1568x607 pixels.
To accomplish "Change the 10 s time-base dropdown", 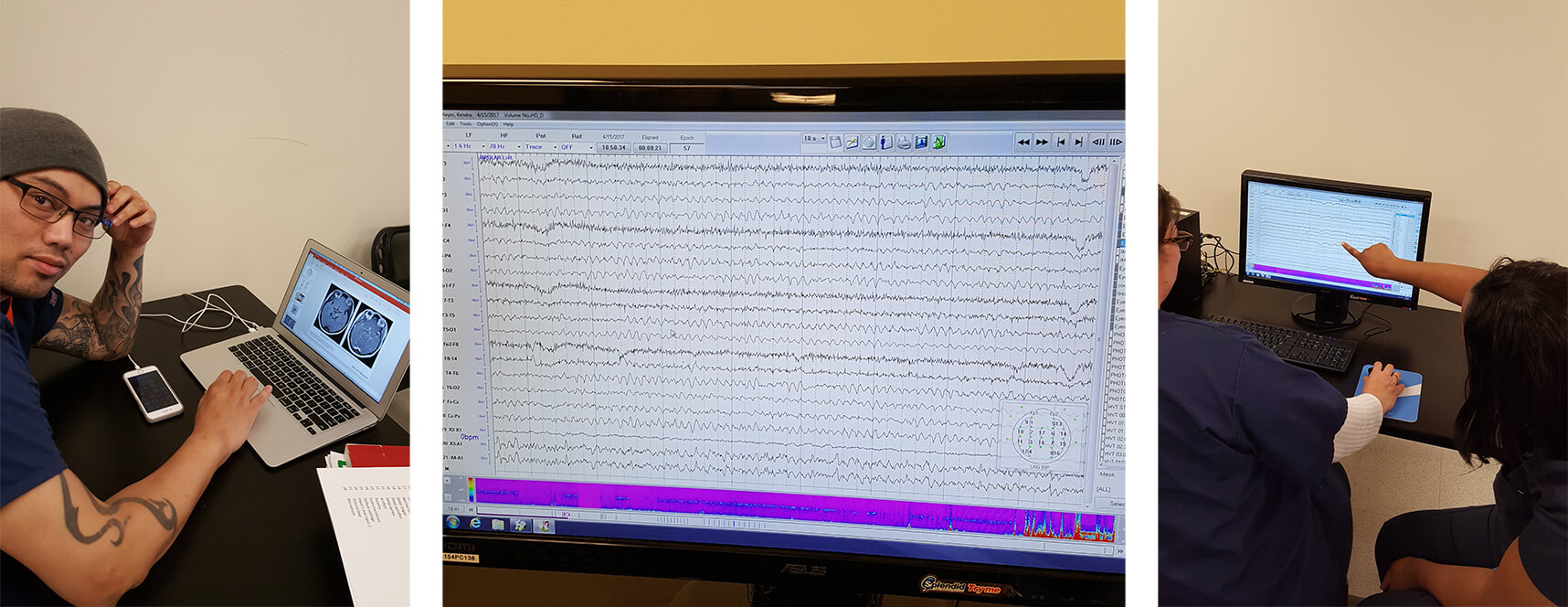I will 813,139.
